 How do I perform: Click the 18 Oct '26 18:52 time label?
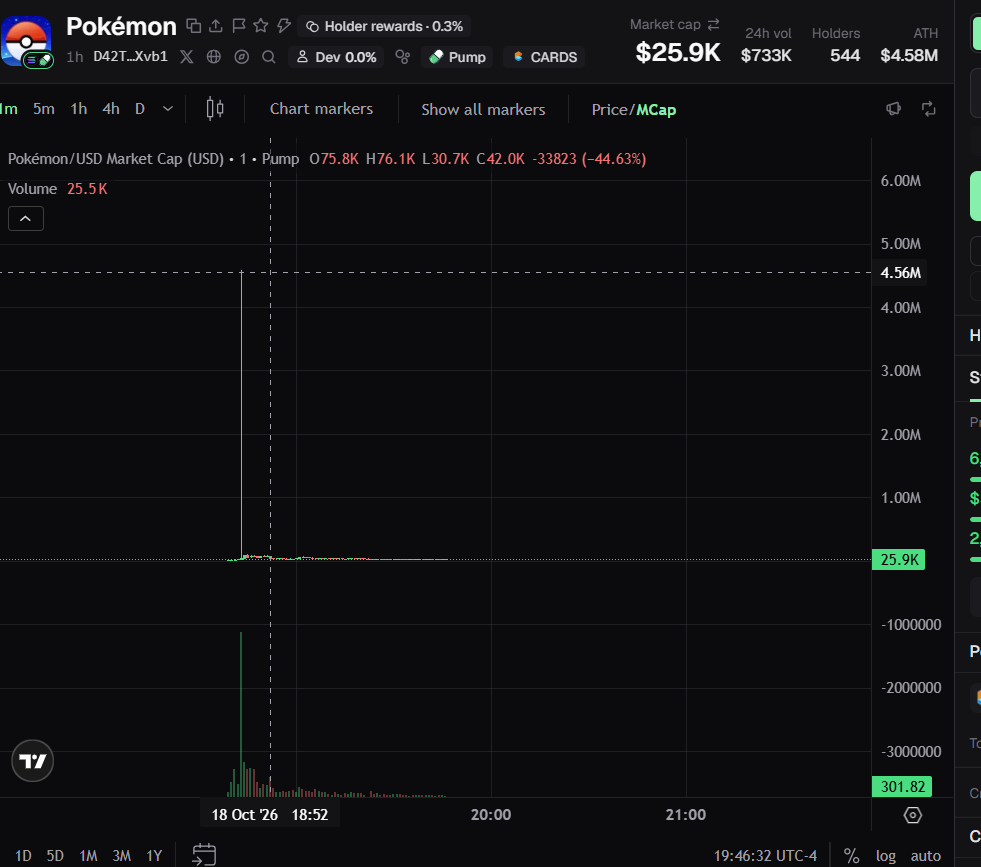click(x=270, y=814)
